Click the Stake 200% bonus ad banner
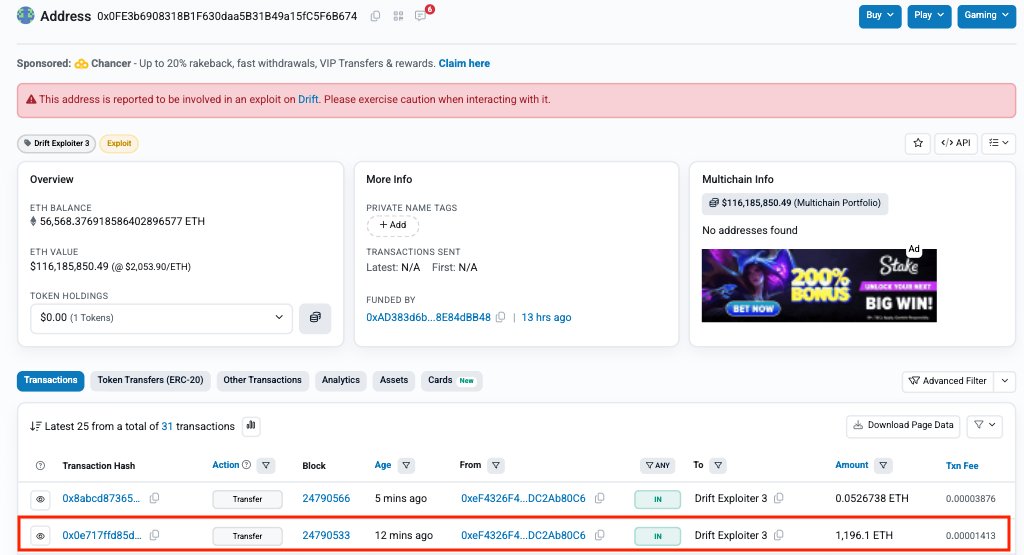The image size is (1024, 555). pos(819,285)
